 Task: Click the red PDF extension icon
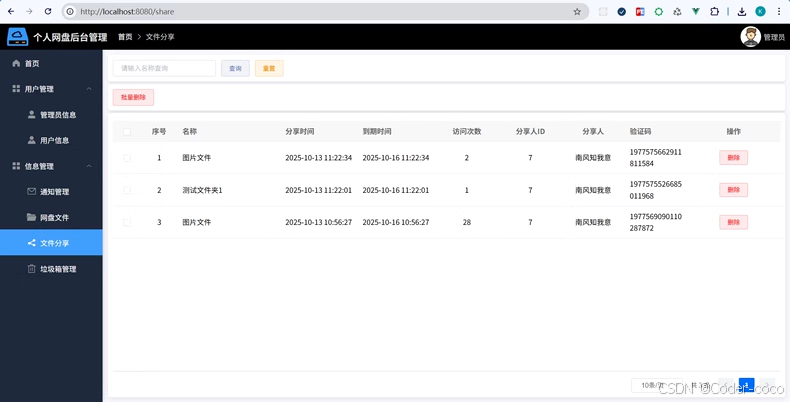640,11
